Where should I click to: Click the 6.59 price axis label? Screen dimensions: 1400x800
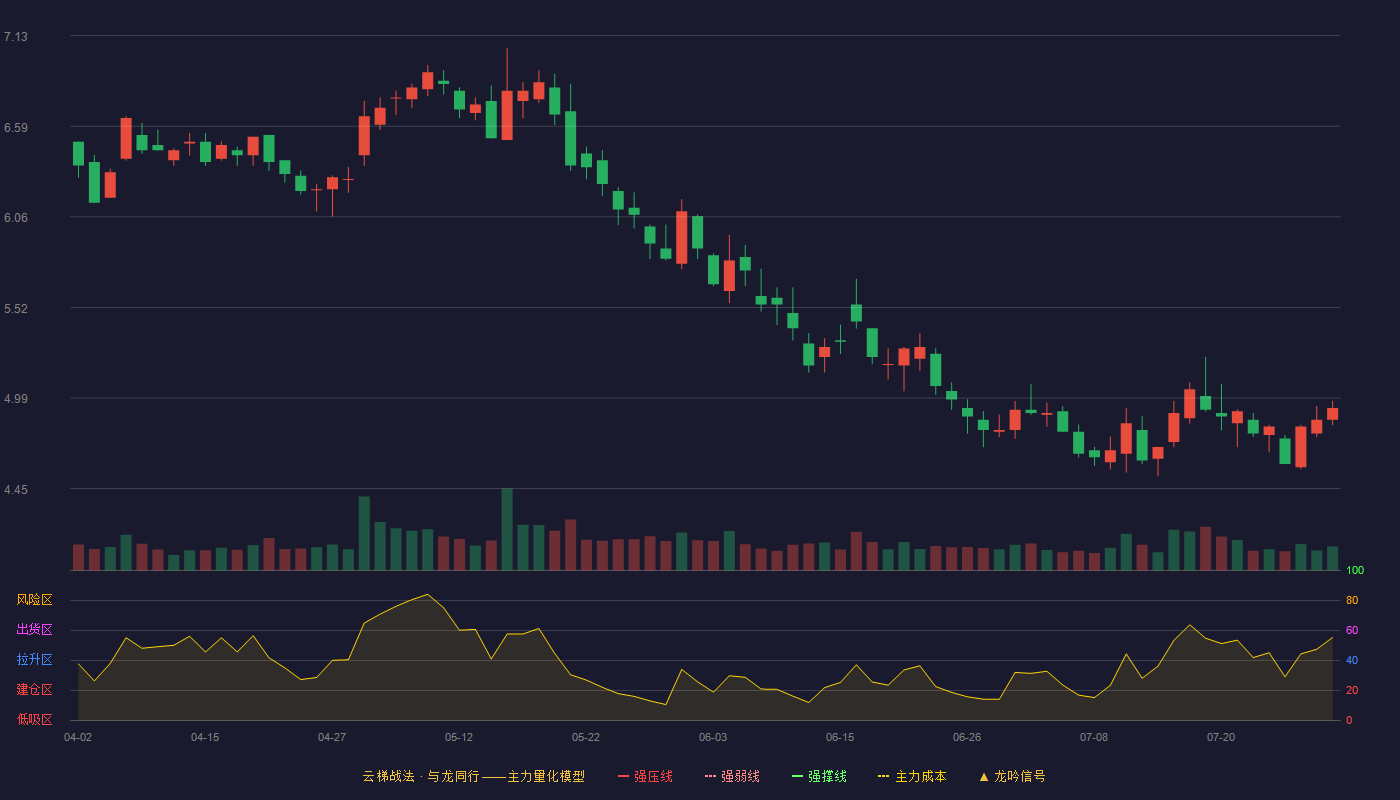coord(16,128)
